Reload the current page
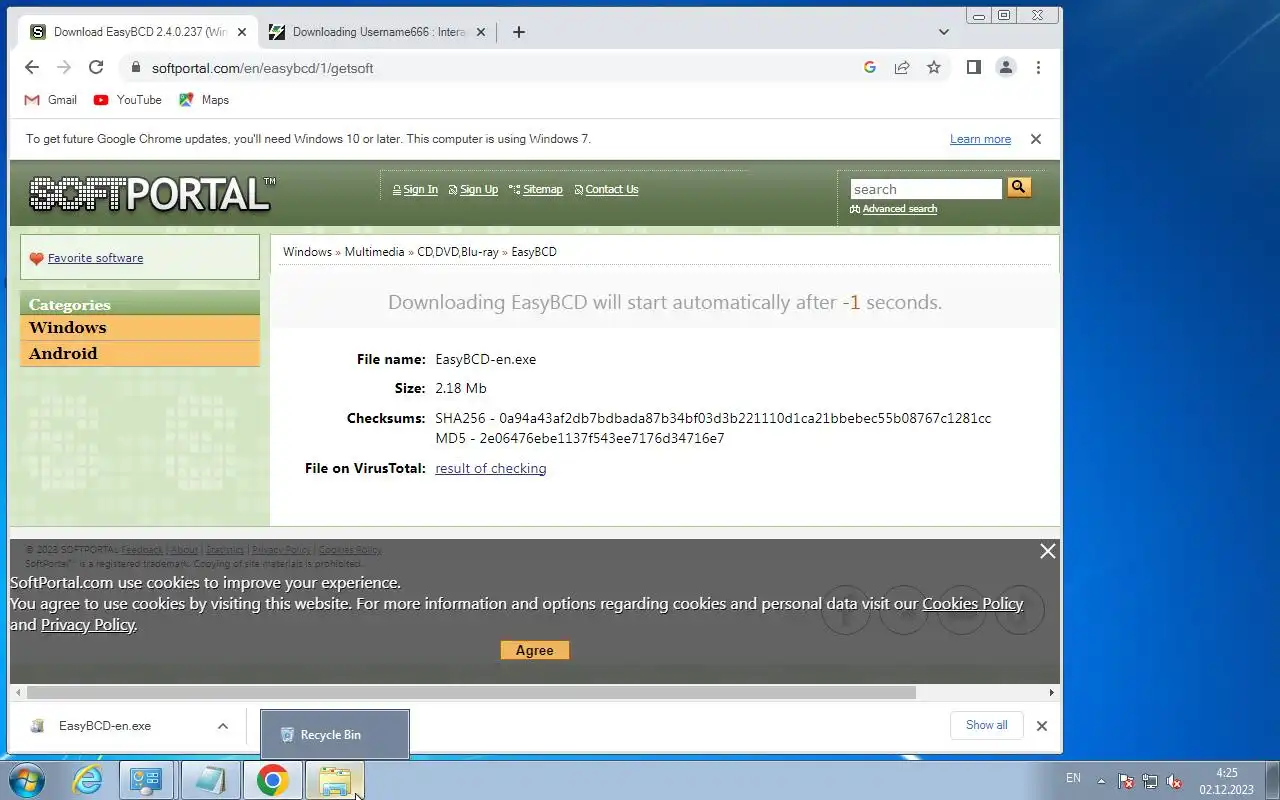 96,67
